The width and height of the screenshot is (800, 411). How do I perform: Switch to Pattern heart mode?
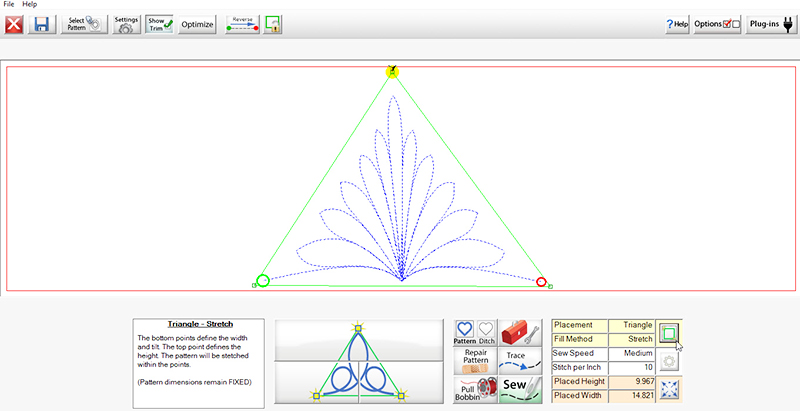[464, 333]
